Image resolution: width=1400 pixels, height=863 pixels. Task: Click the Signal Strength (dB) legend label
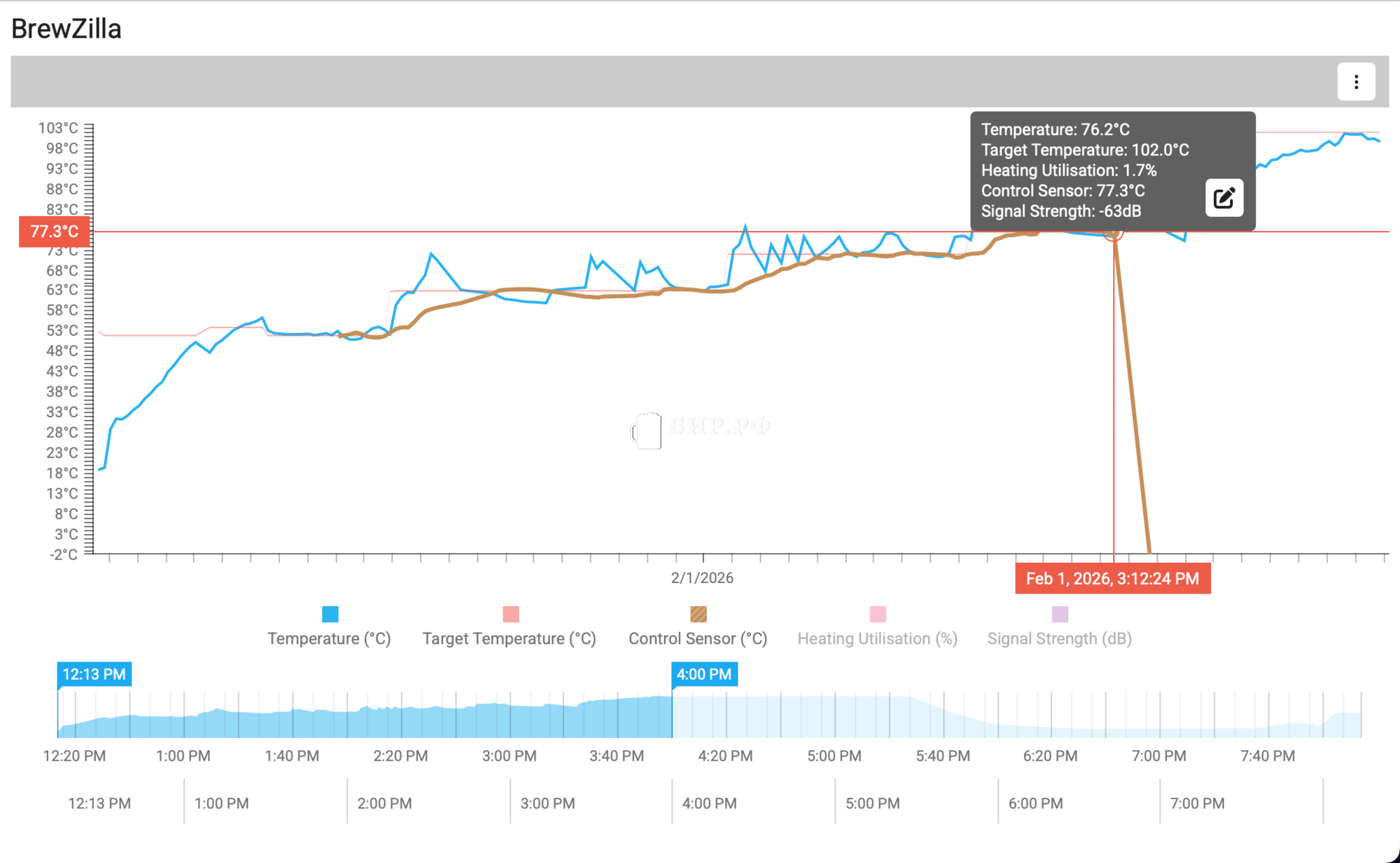point(1059,638)
